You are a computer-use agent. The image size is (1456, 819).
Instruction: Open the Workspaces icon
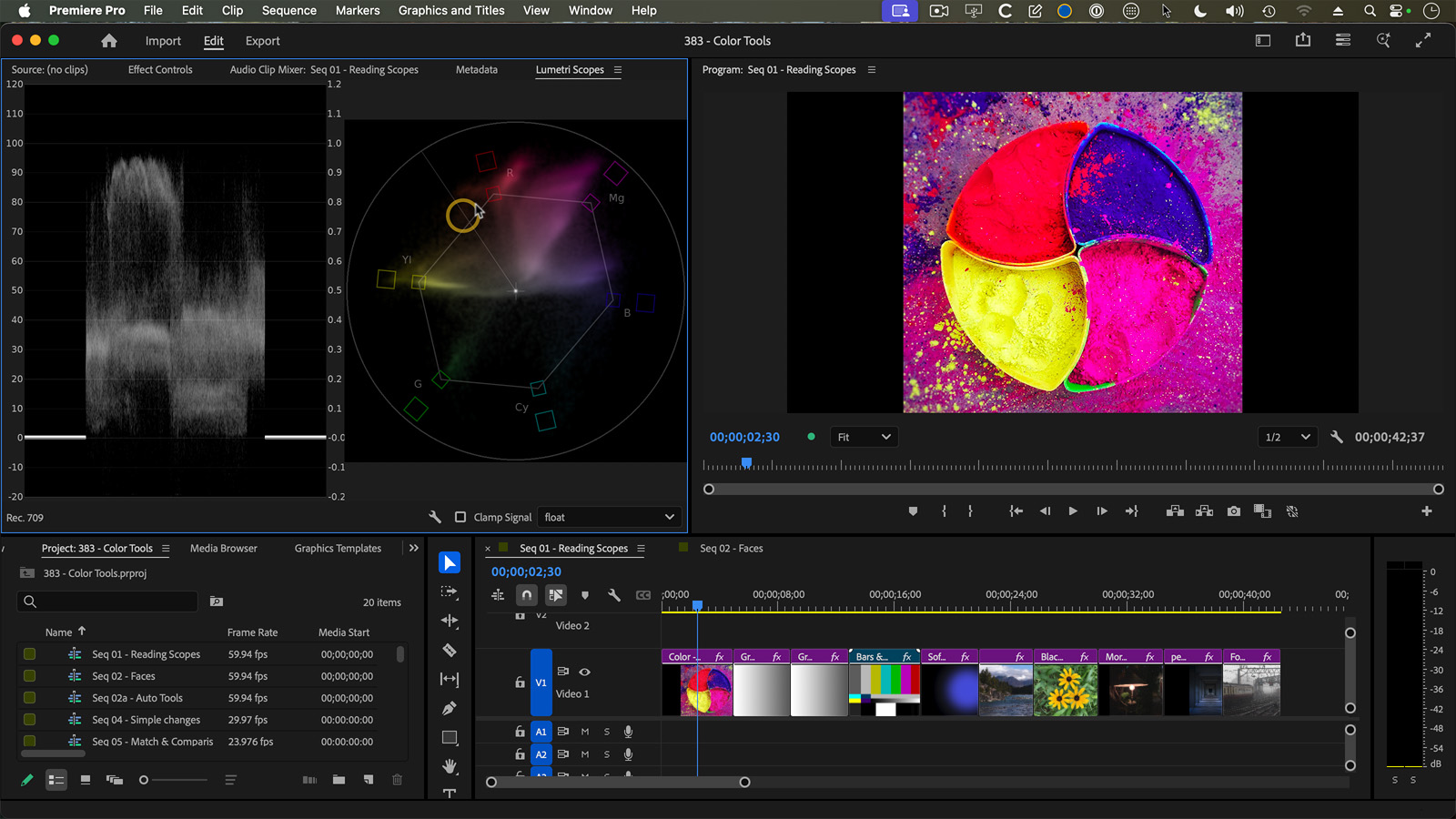1263,40
